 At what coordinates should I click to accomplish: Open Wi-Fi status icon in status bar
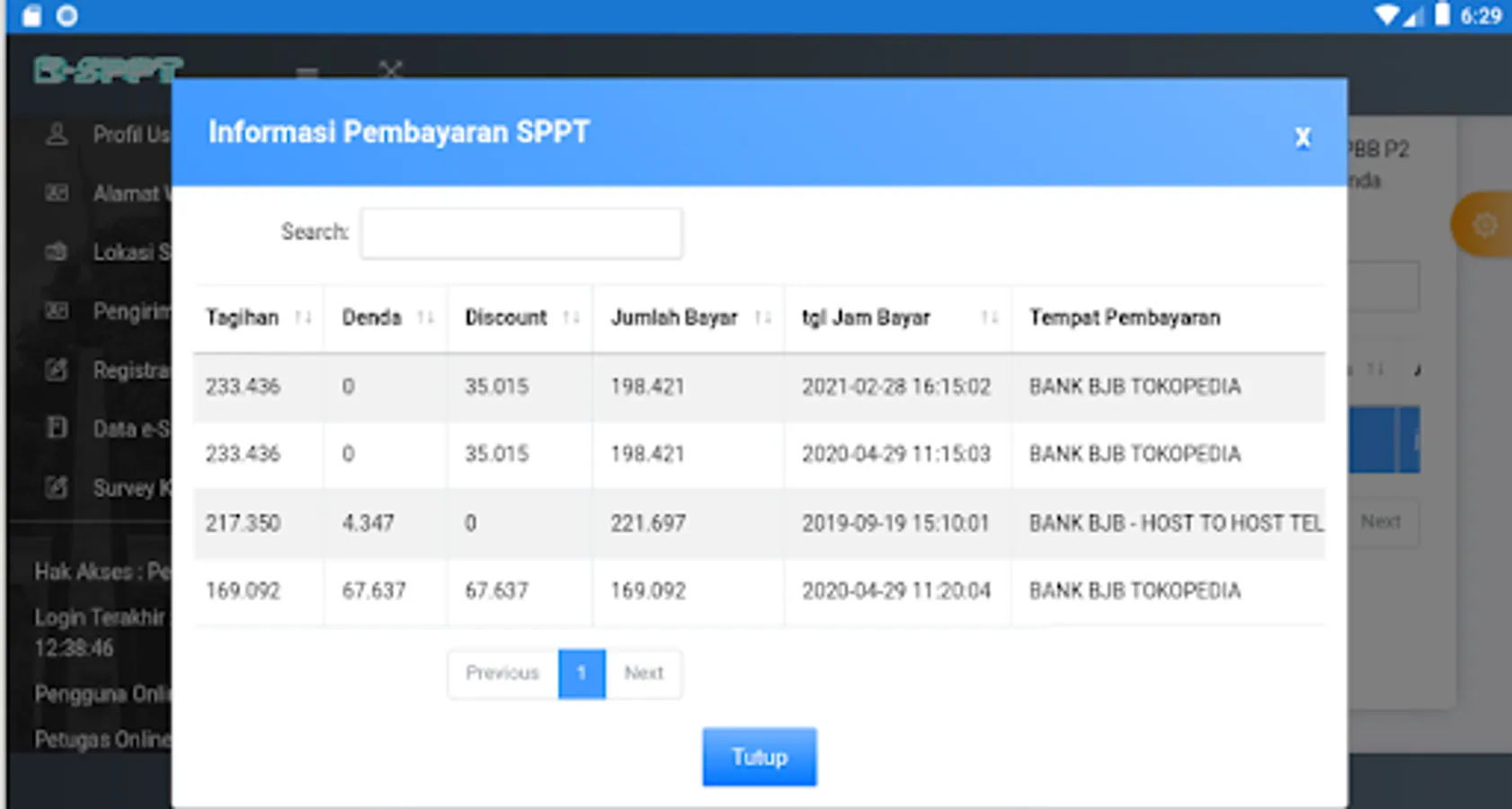tap(1388, 15)
